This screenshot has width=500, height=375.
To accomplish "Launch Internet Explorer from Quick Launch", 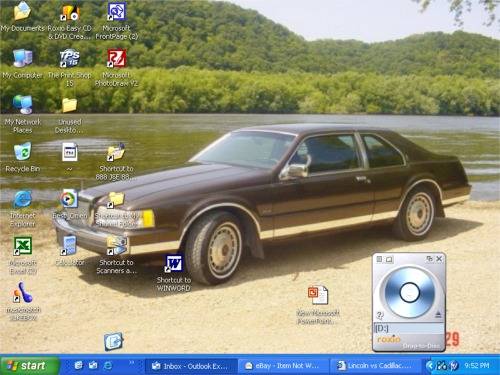I will coord(108,366).
